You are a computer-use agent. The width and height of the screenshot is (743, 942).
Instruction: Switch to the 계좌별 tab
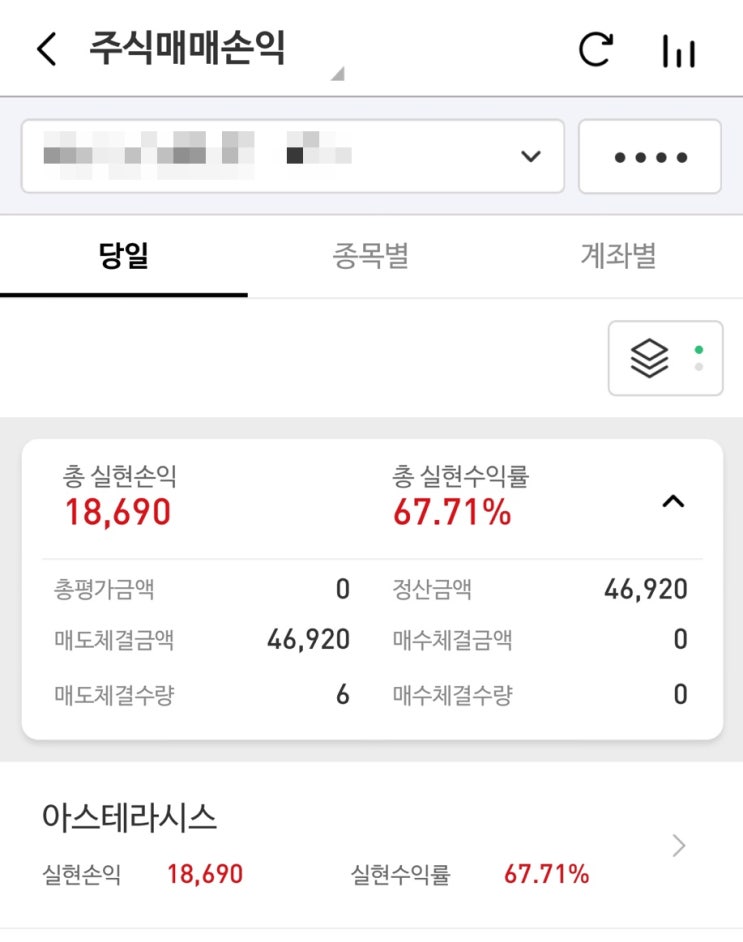(x=618, y=256)
